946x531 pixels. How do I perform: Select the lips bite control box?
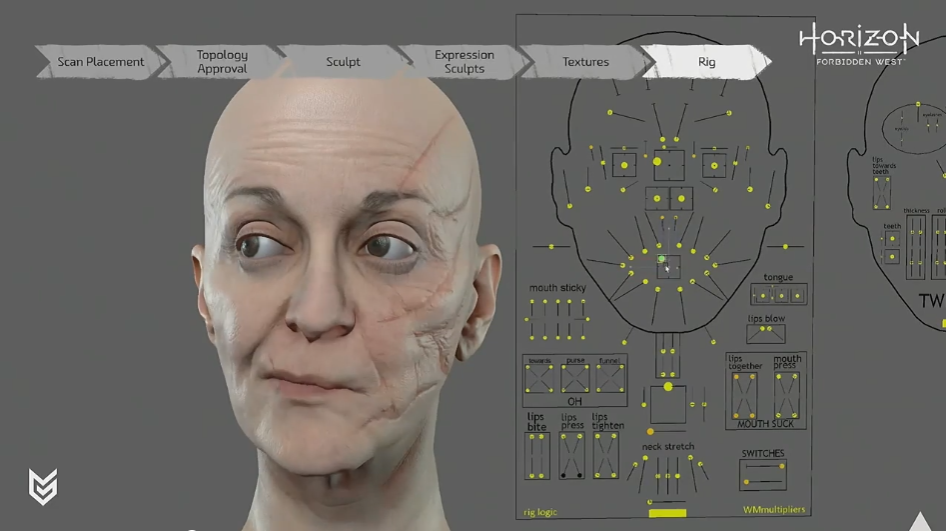tap(536, 456)
